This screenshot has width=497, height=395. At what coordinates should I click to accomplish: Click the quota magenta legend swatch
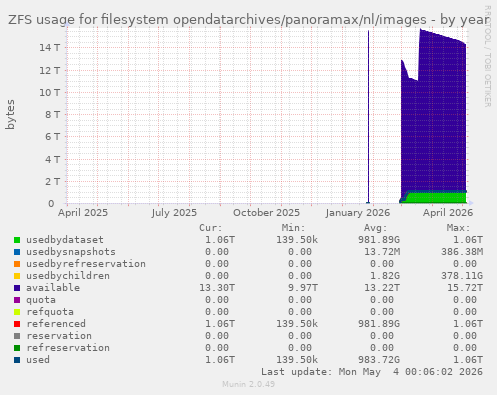17,300
